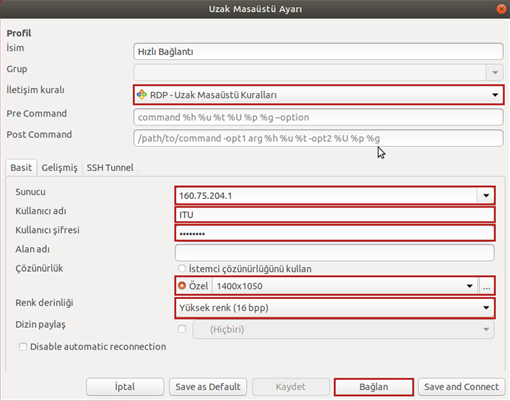Click the "..." resolution edit button
This screenshot has height=401, width=510.
pyautogui.click(x=487, y=286)
